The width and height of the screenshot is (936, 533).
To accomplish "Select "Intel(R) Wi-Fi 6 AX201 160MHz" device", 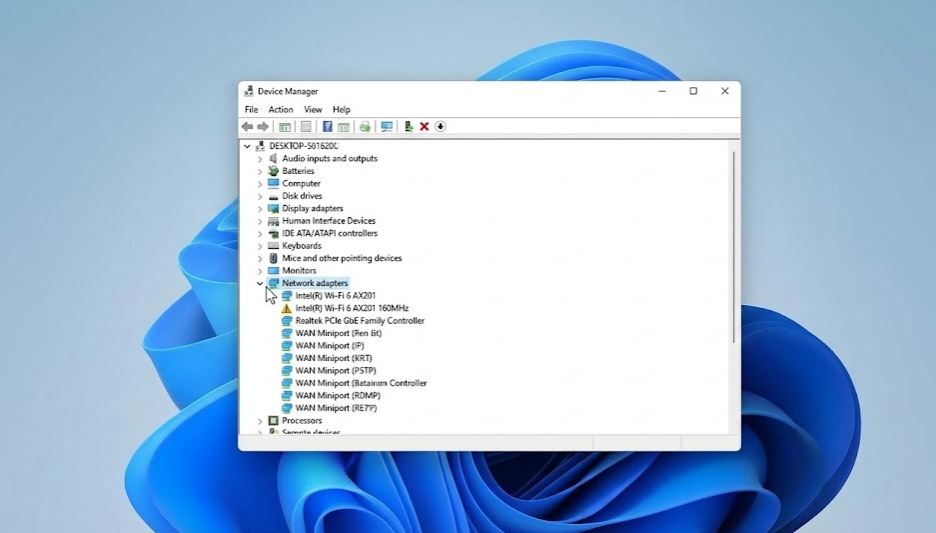I will (352, 308).
